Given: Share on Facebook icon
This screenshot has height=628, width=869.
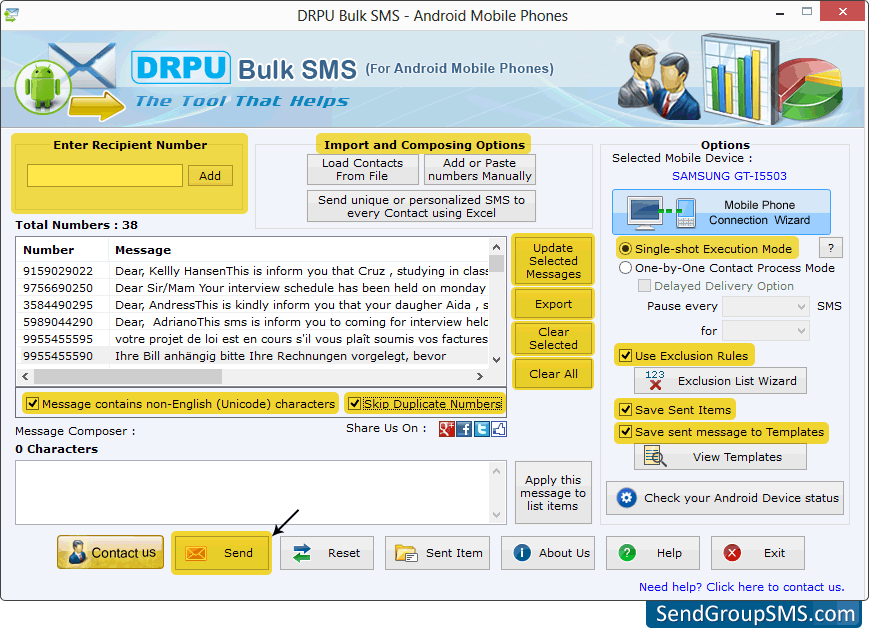Looking at the screenshot, I should pyautogui.click(x=464, y=429).
